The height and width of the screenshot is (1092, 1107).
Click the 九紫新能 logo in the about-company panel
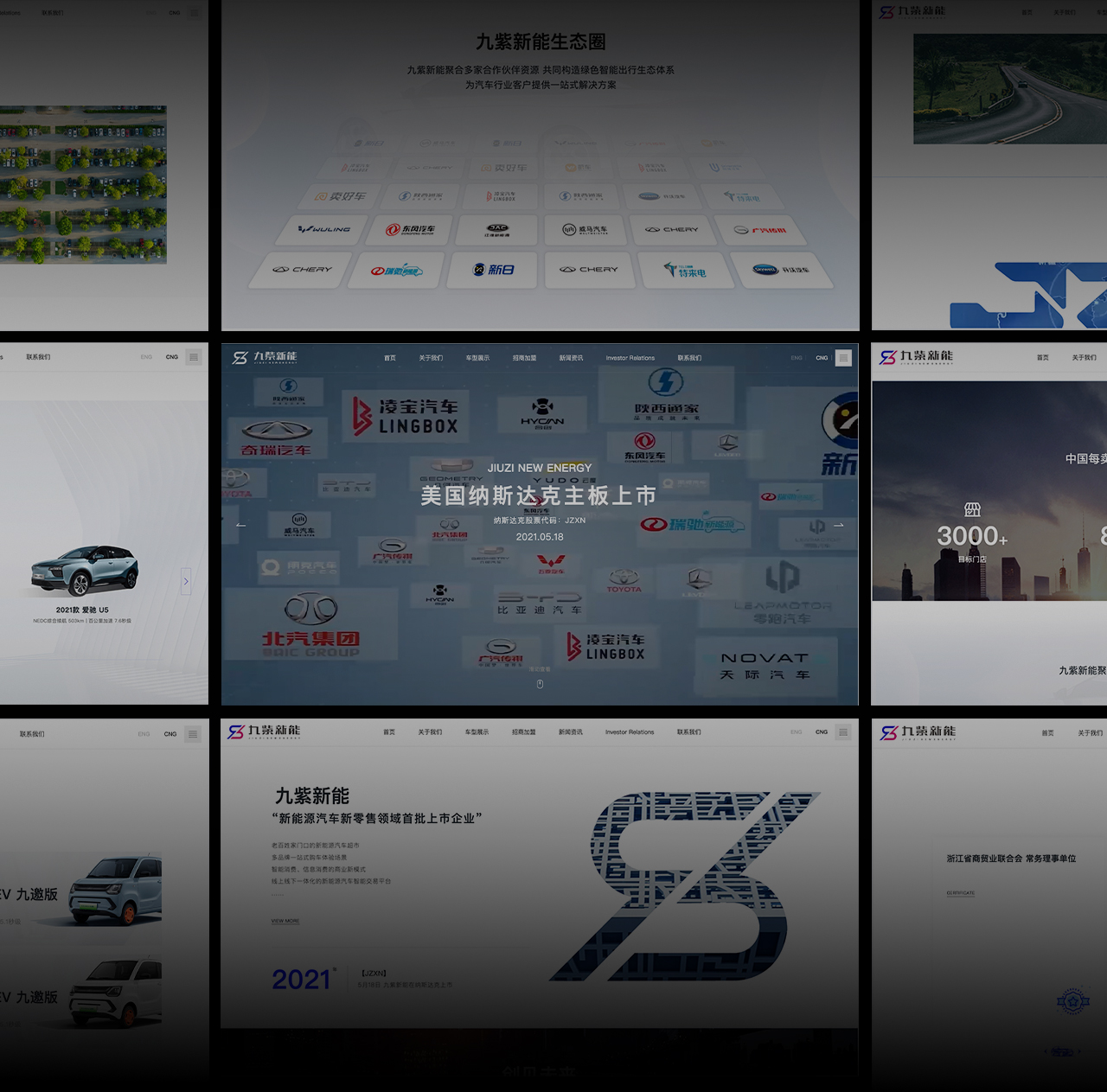(x=264, y=732)
